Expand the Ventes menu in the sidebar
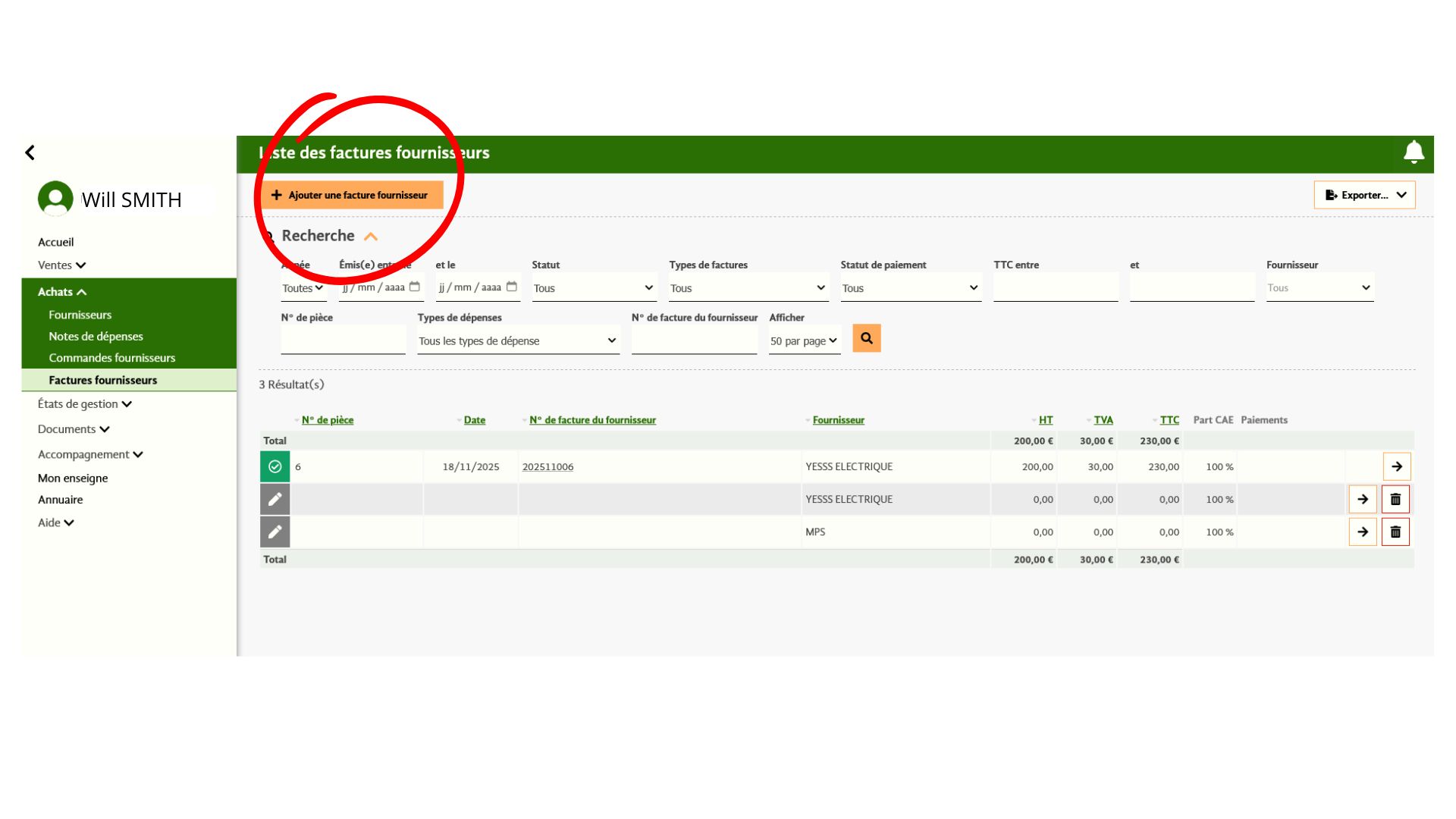 (62, 265)
